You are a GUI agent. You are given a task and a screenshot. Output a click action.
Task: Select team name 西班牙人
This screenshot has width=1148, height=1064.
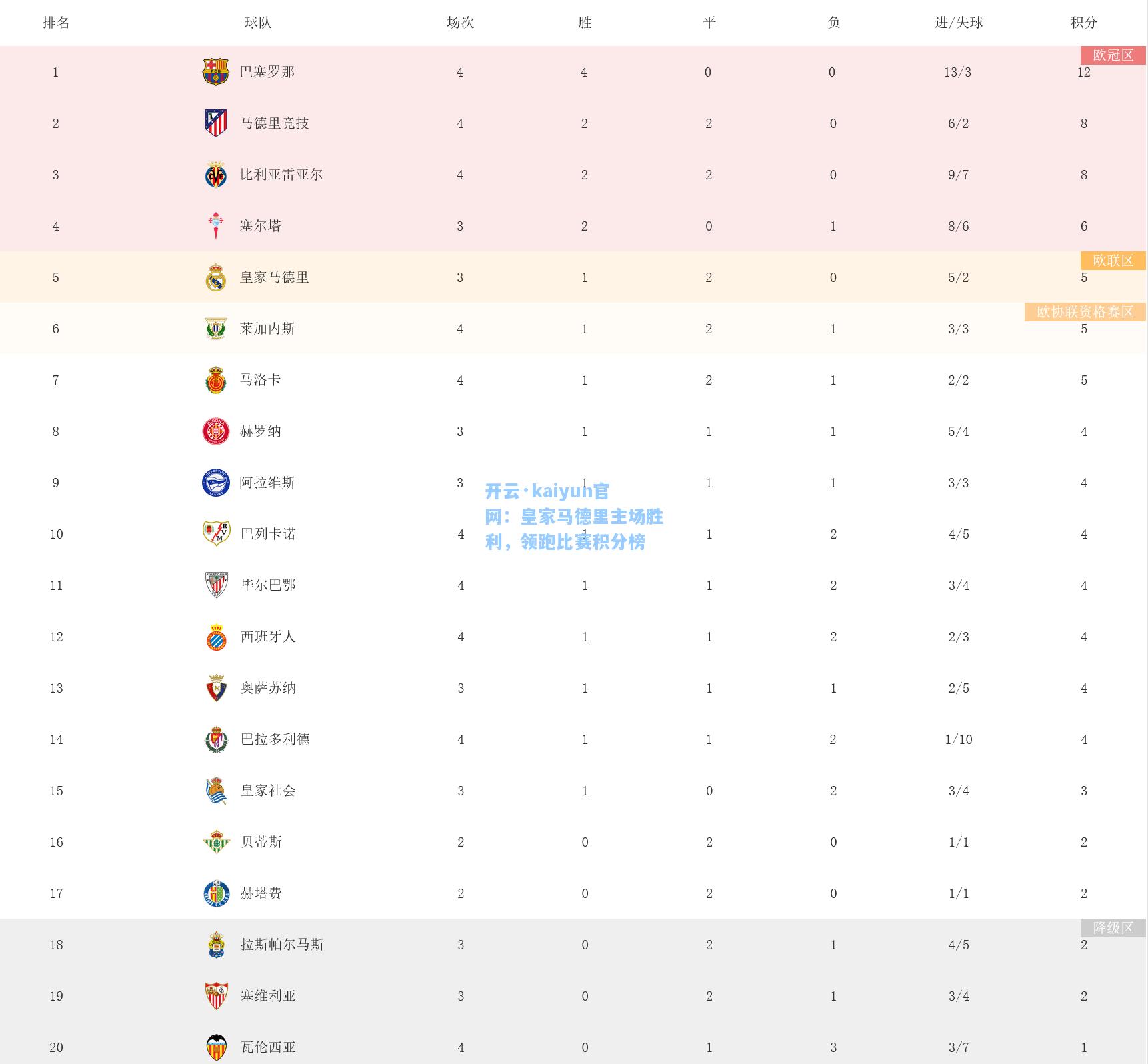(268, 637)
